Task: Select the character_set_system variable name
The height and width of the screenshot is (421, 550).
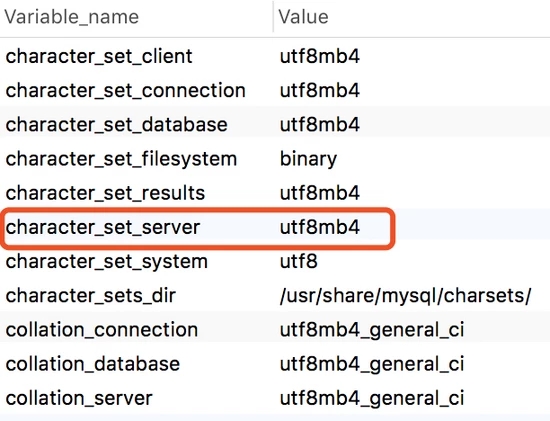Action: point(107,261)
